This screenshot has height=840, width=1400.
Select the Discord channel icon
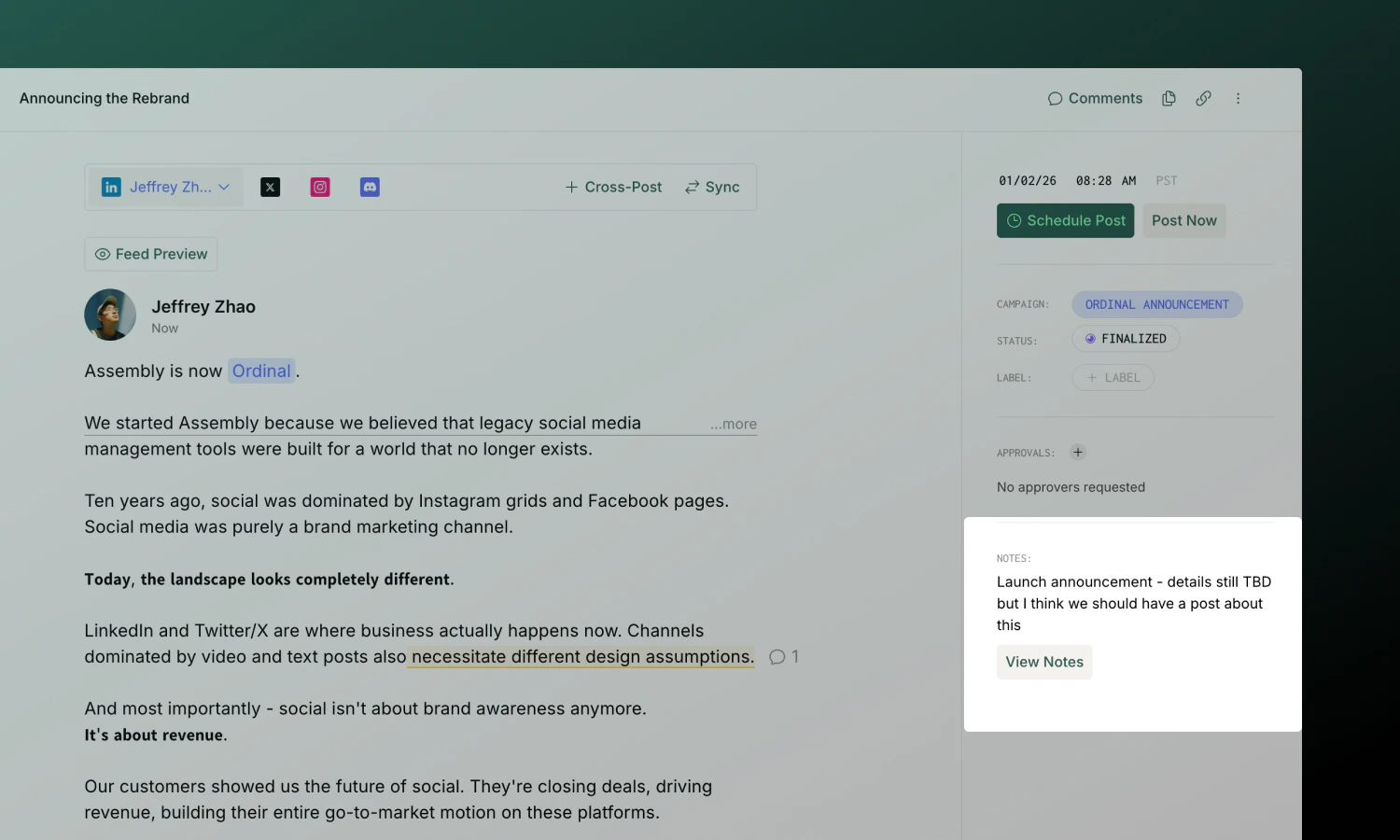370,187
